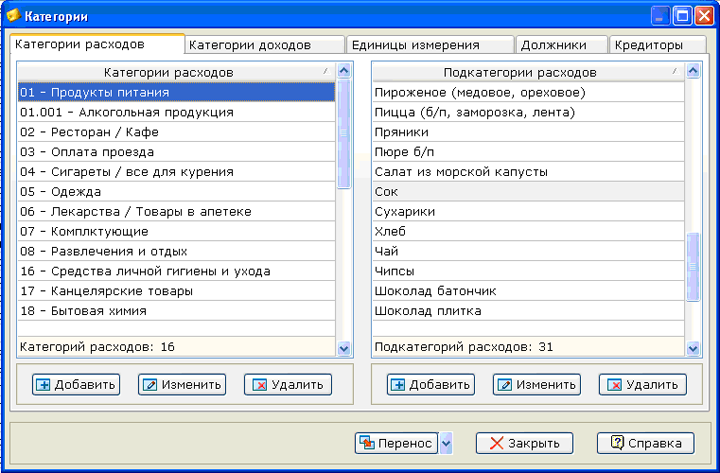Click Изменить under the subcategories list
This screenshot has height=473, width=720.
pos(537,384)
